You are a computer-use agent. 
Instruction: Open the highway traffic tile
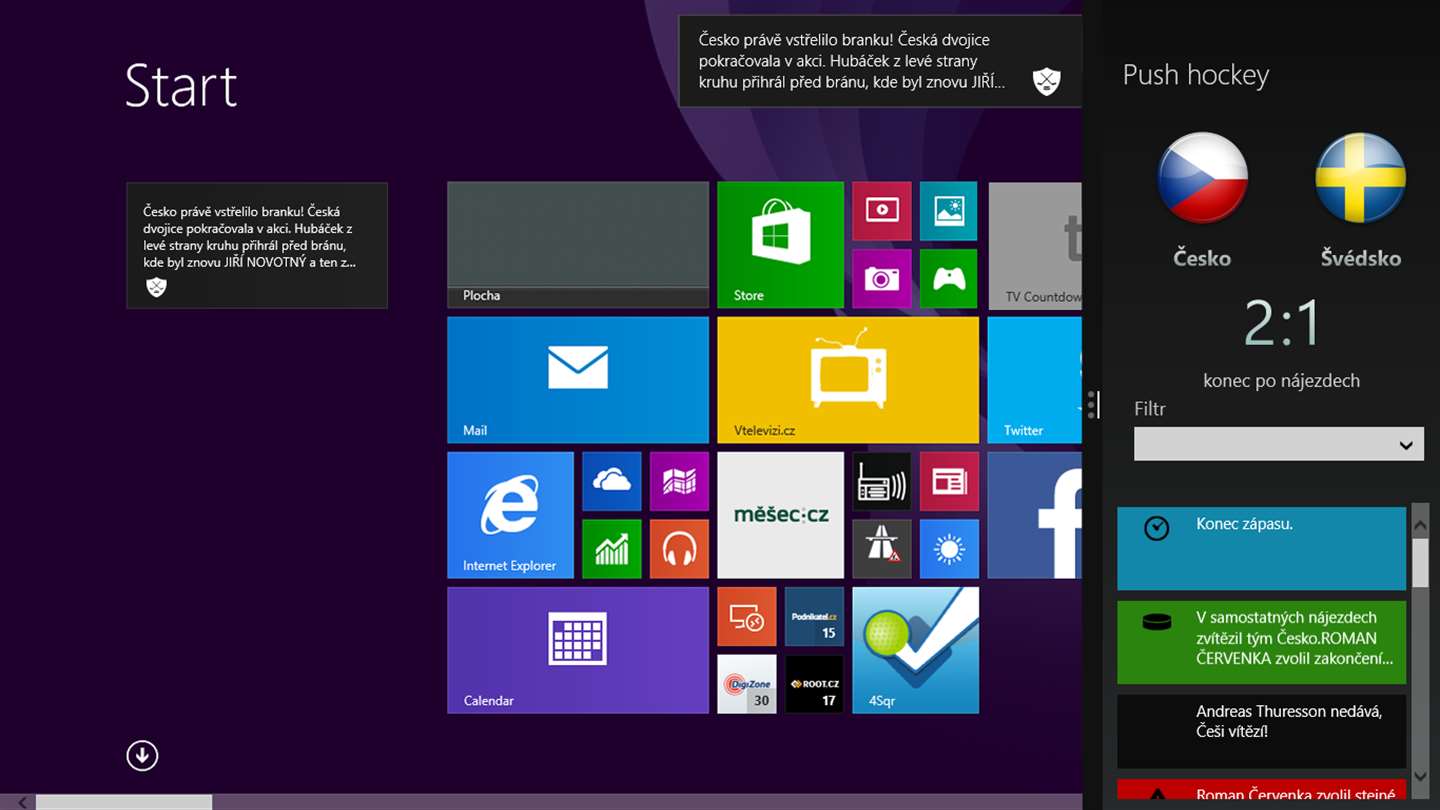point(882,548)
